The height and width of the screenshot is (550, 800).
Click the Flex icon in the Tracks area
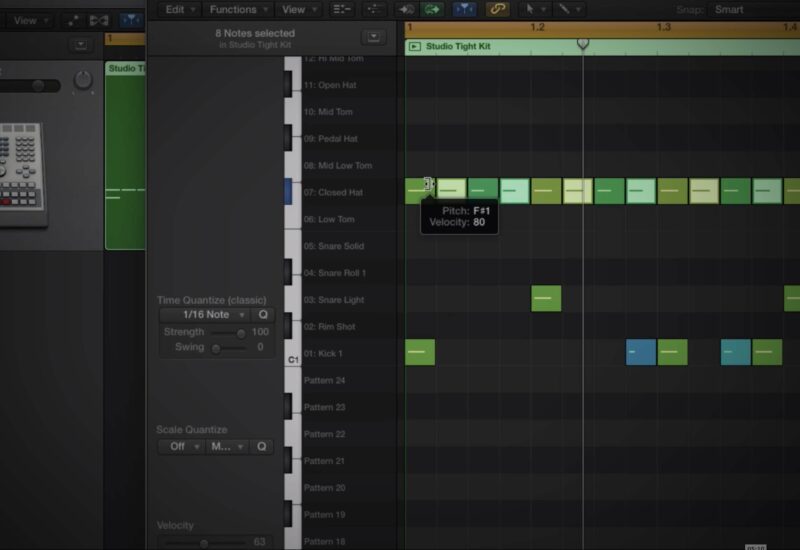[x=98, y=20]
